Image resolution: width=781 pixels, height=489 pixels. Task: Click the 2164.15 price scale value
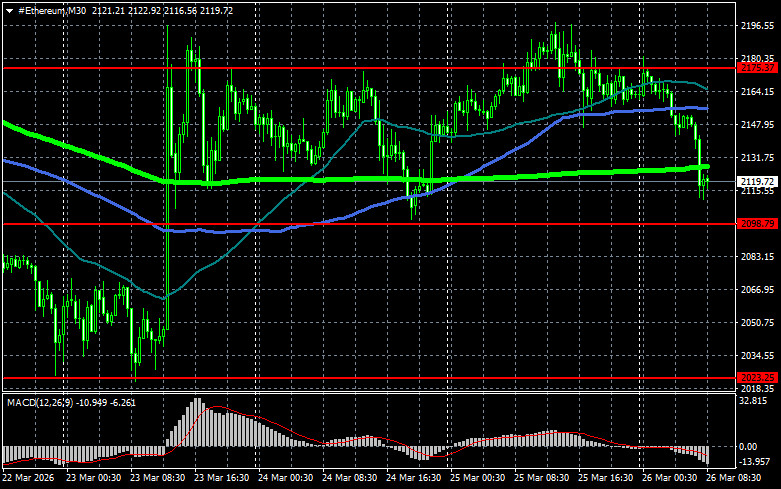758,92
